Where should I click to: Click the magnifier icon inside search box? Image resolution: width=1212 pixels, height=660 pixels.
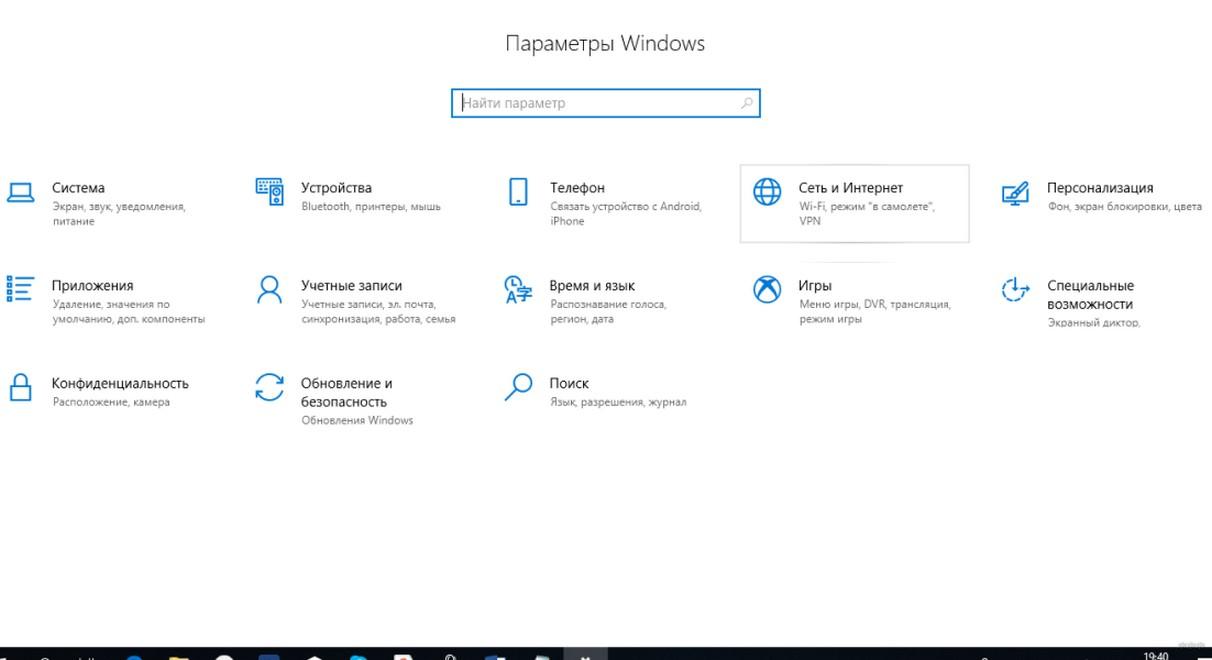(747, 103)
